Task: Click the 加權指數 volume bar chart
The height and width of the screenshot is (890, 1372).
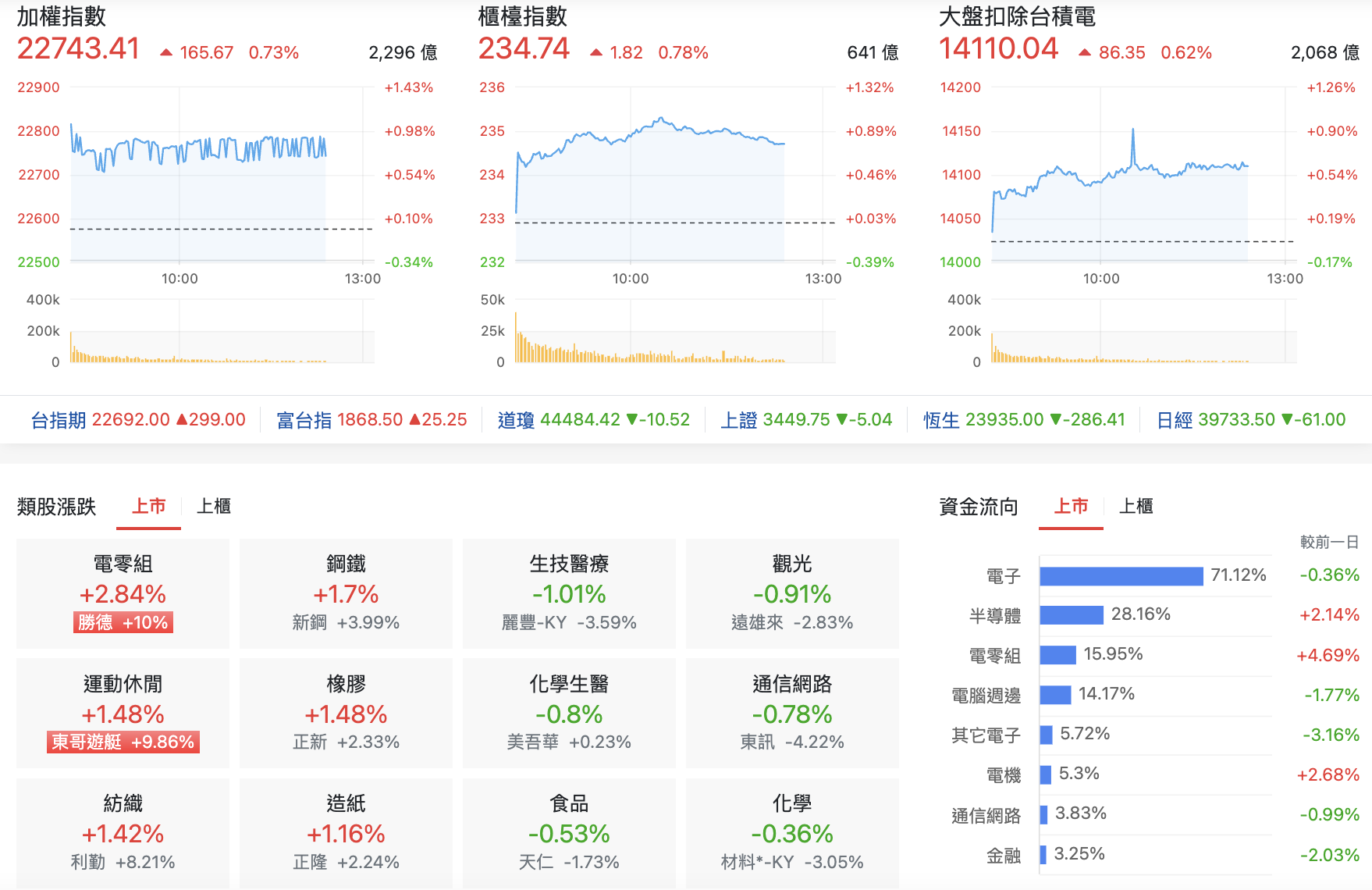Action: [222, 331]
